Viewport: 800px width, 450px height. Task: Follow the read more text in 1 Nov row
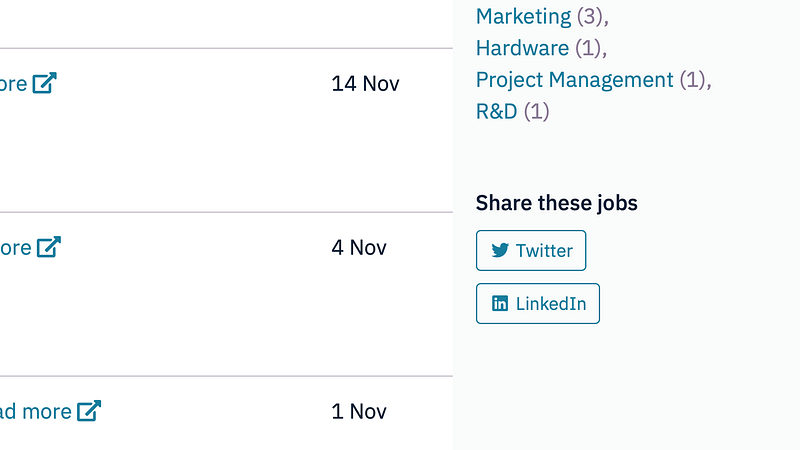point(36,411)
